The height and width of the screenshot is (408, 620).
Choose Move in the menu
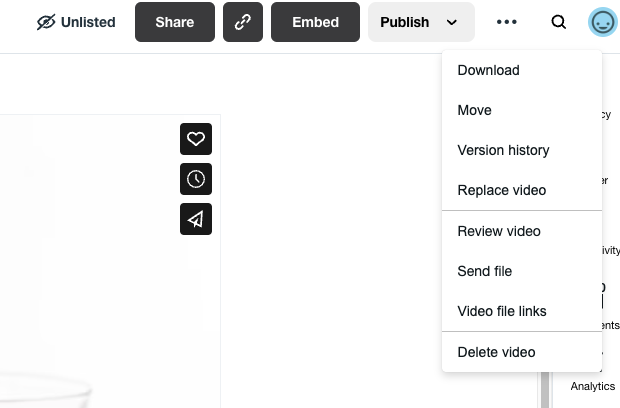(474, 110)
